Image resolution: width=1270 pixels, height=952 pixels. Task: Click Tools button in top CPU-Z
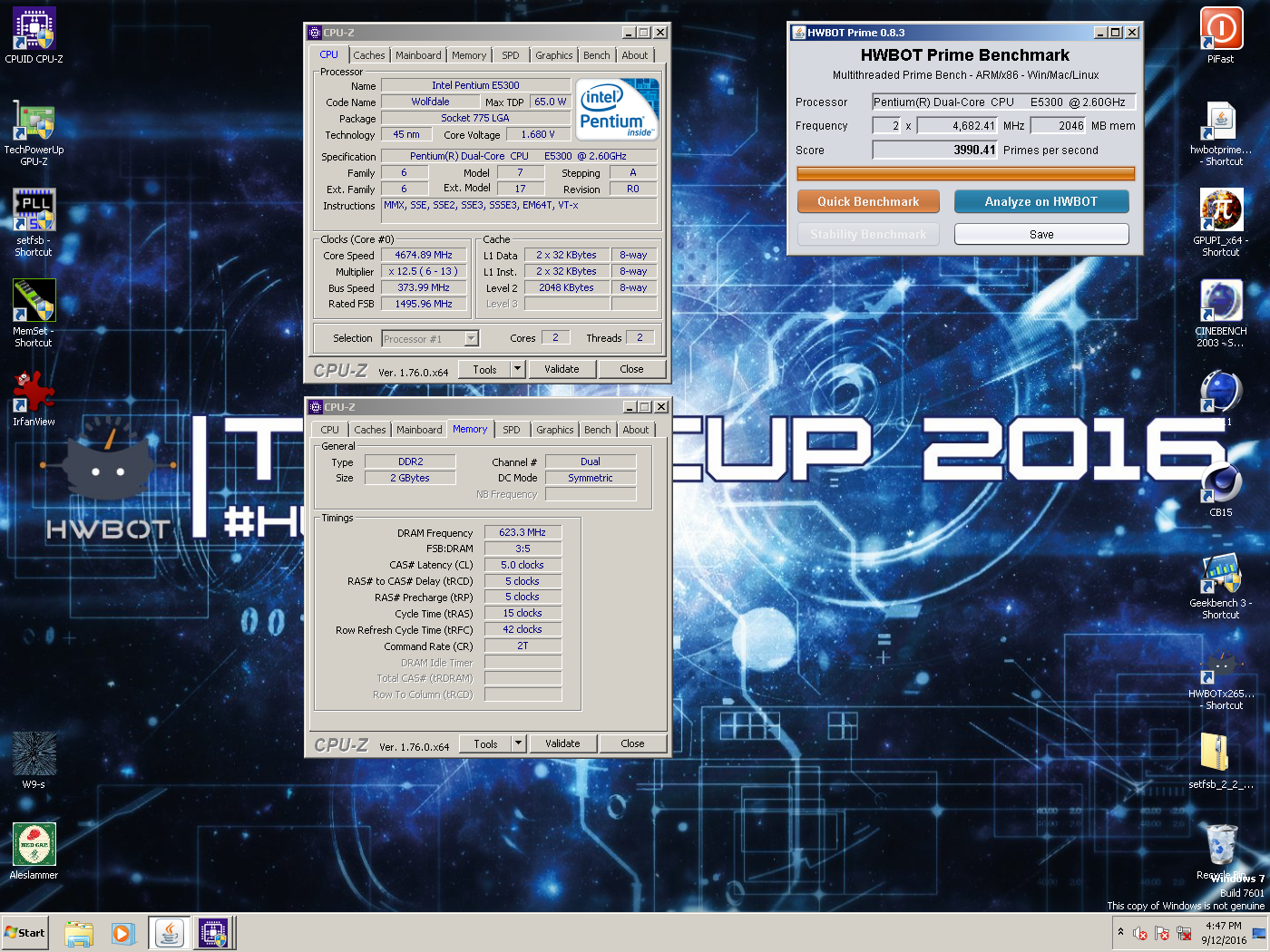pos(484,369)
